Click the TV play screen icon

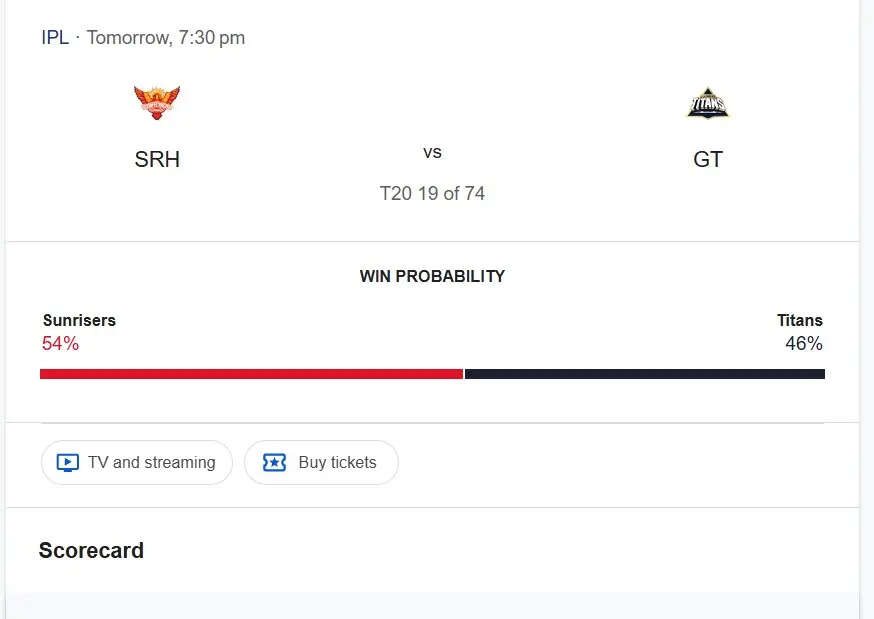67,463
